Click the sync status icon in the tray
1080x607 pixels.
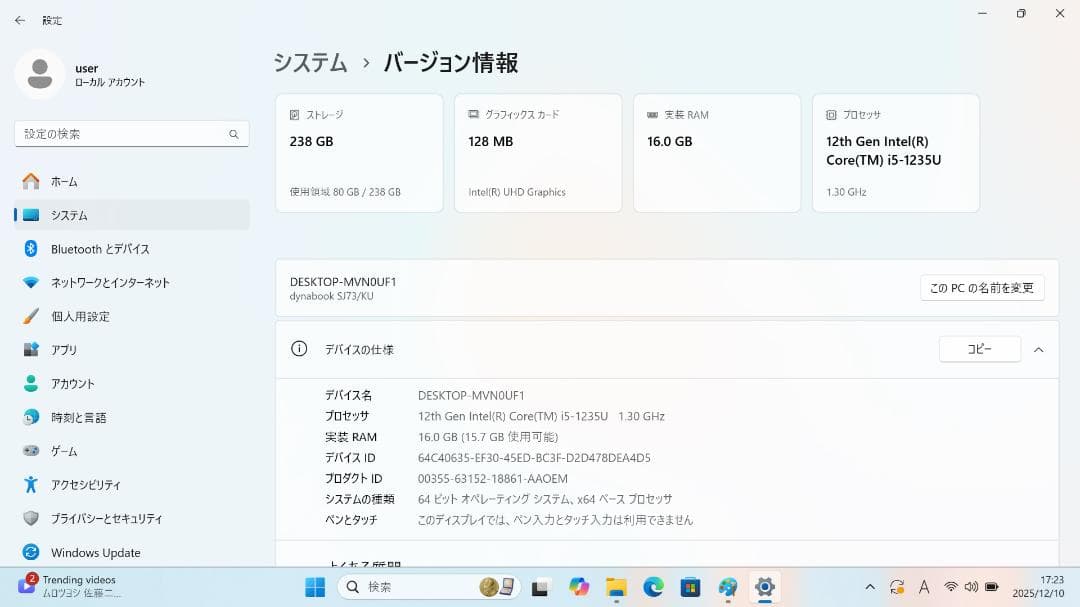[x=897, y=587]
